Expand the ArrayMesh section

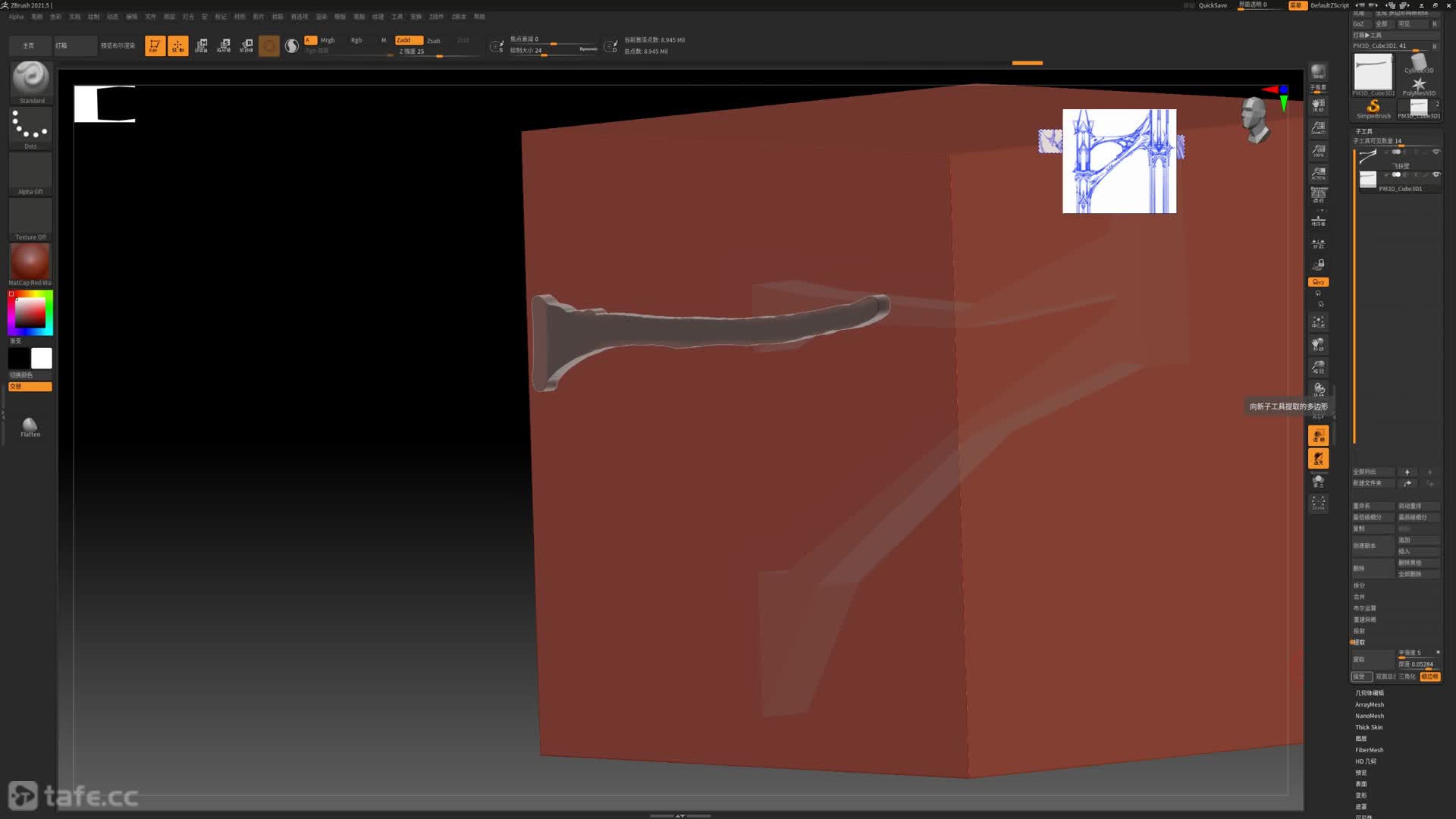tap(1370, 704)
